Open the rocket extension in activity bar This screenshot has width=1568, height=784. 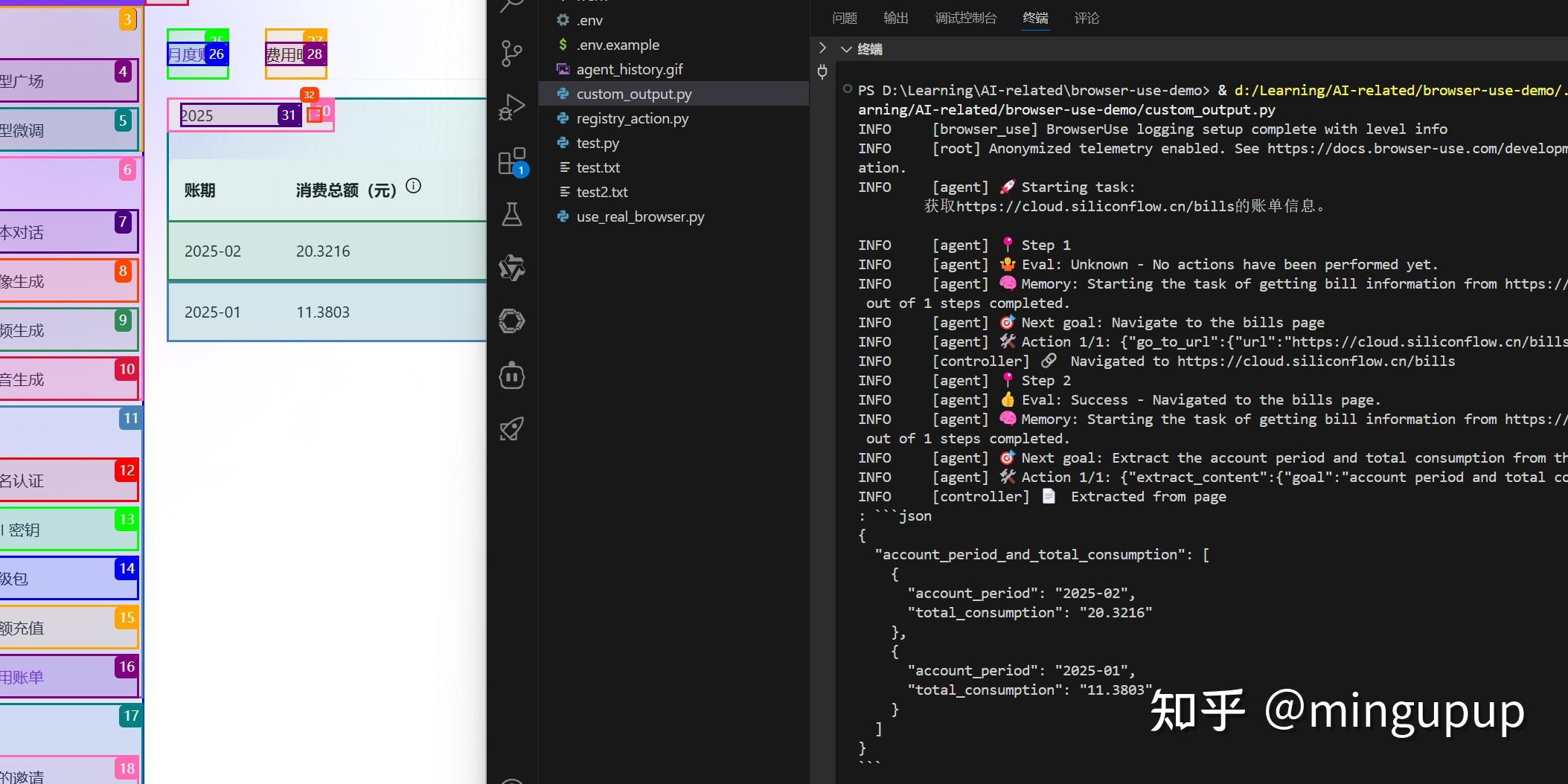(x=512, y=428)
